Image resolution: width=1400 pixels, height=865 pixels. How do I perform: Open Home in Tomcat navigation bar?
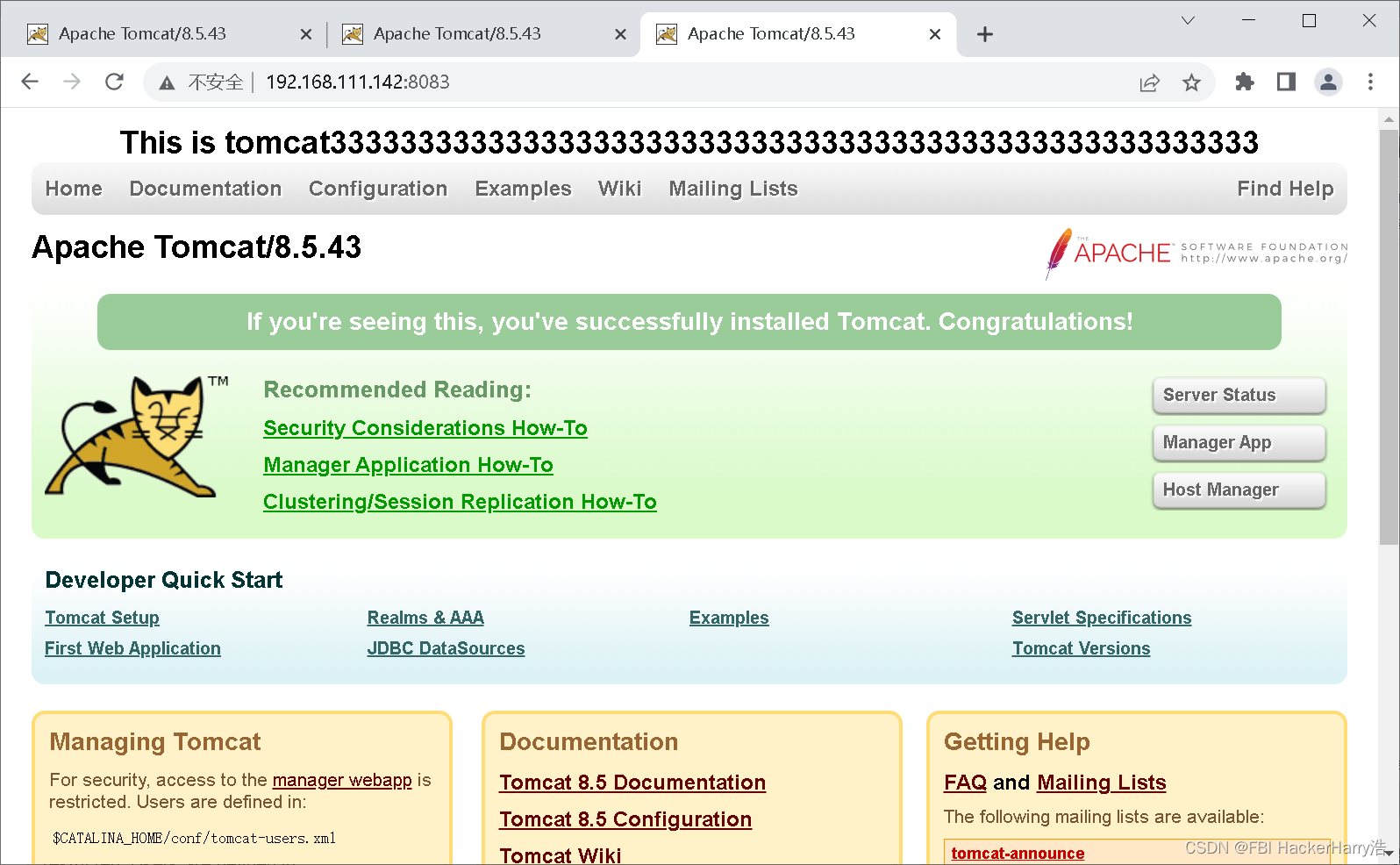(x=74, y=189)
